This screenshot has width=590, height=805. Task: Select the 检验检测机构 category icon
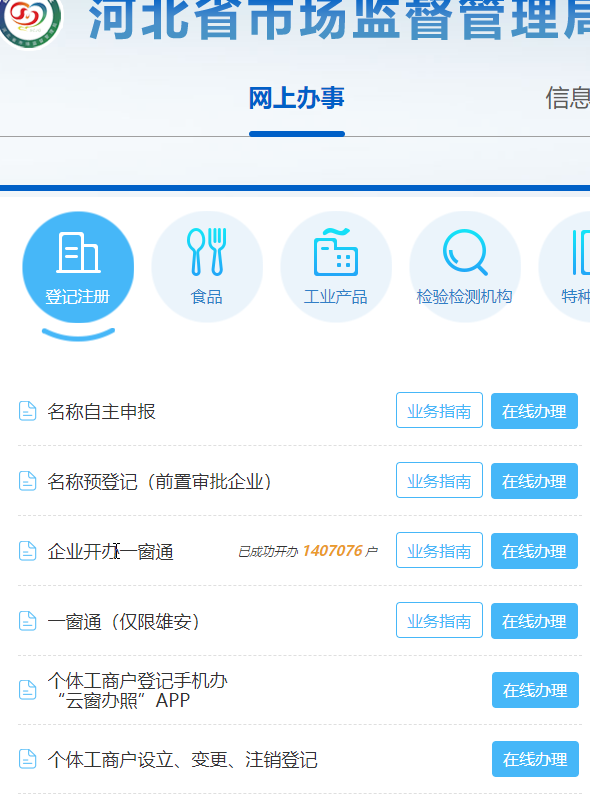coord(465,267)
